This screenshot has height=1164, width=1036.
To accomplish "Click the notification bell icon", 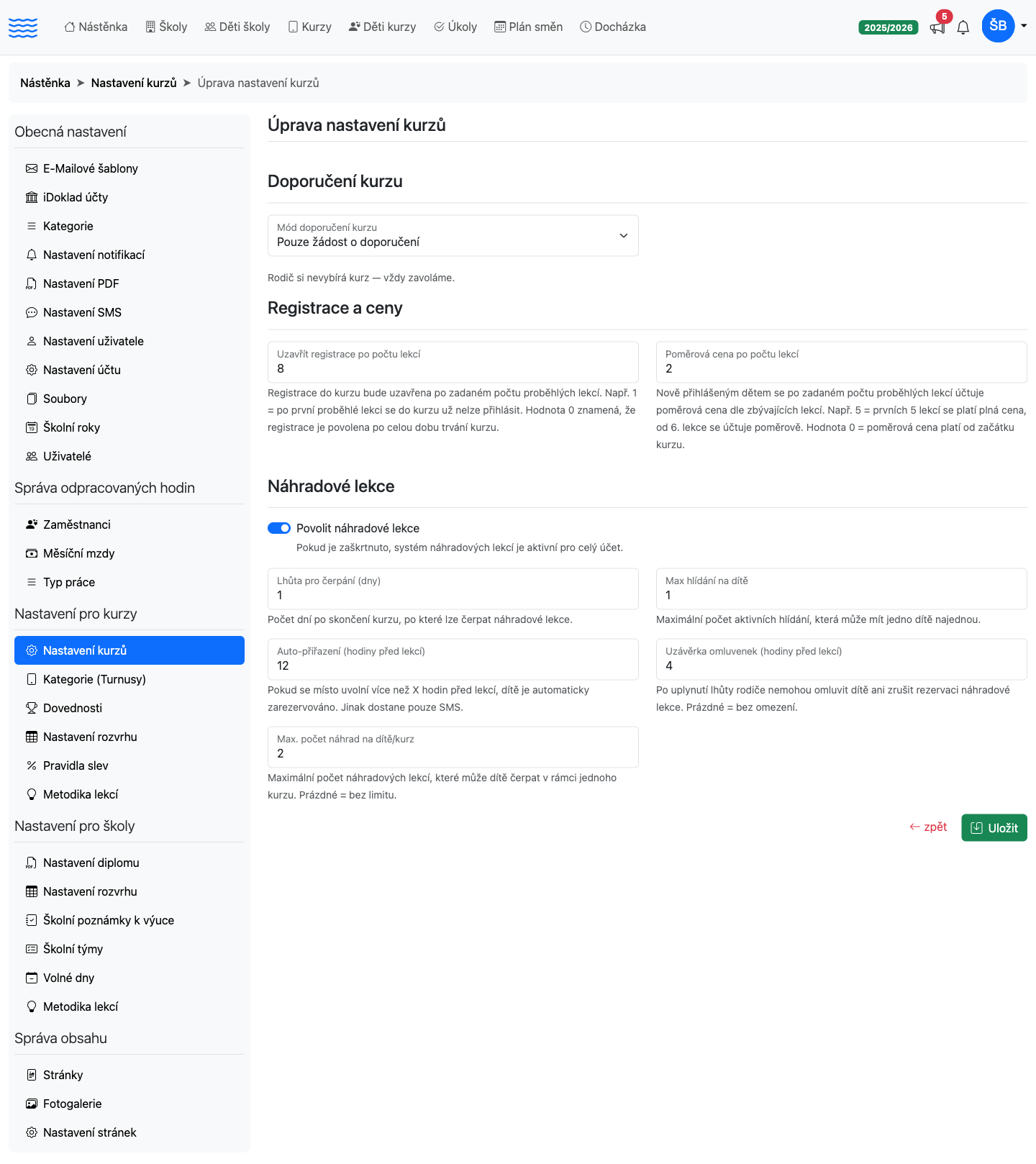I will (x=963, y=28).
